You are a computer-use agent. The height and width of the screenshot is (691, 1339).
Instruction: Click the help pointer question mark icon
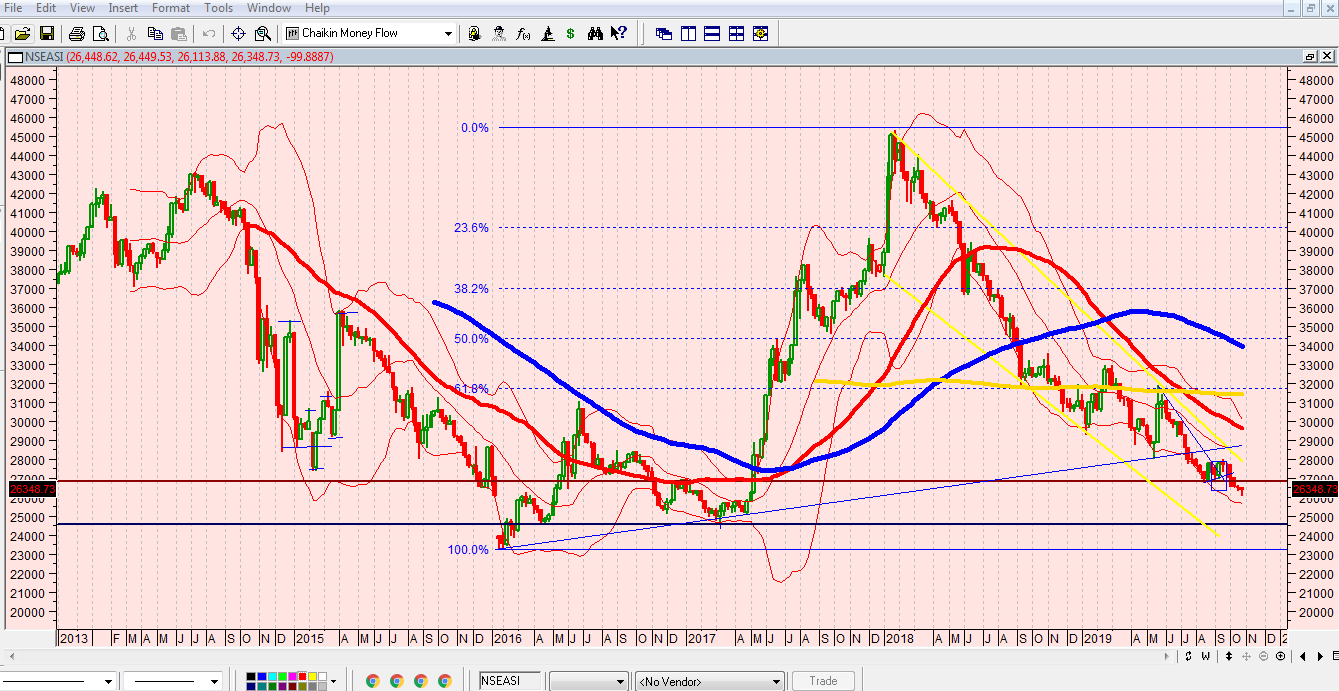[x=619, y=33]
